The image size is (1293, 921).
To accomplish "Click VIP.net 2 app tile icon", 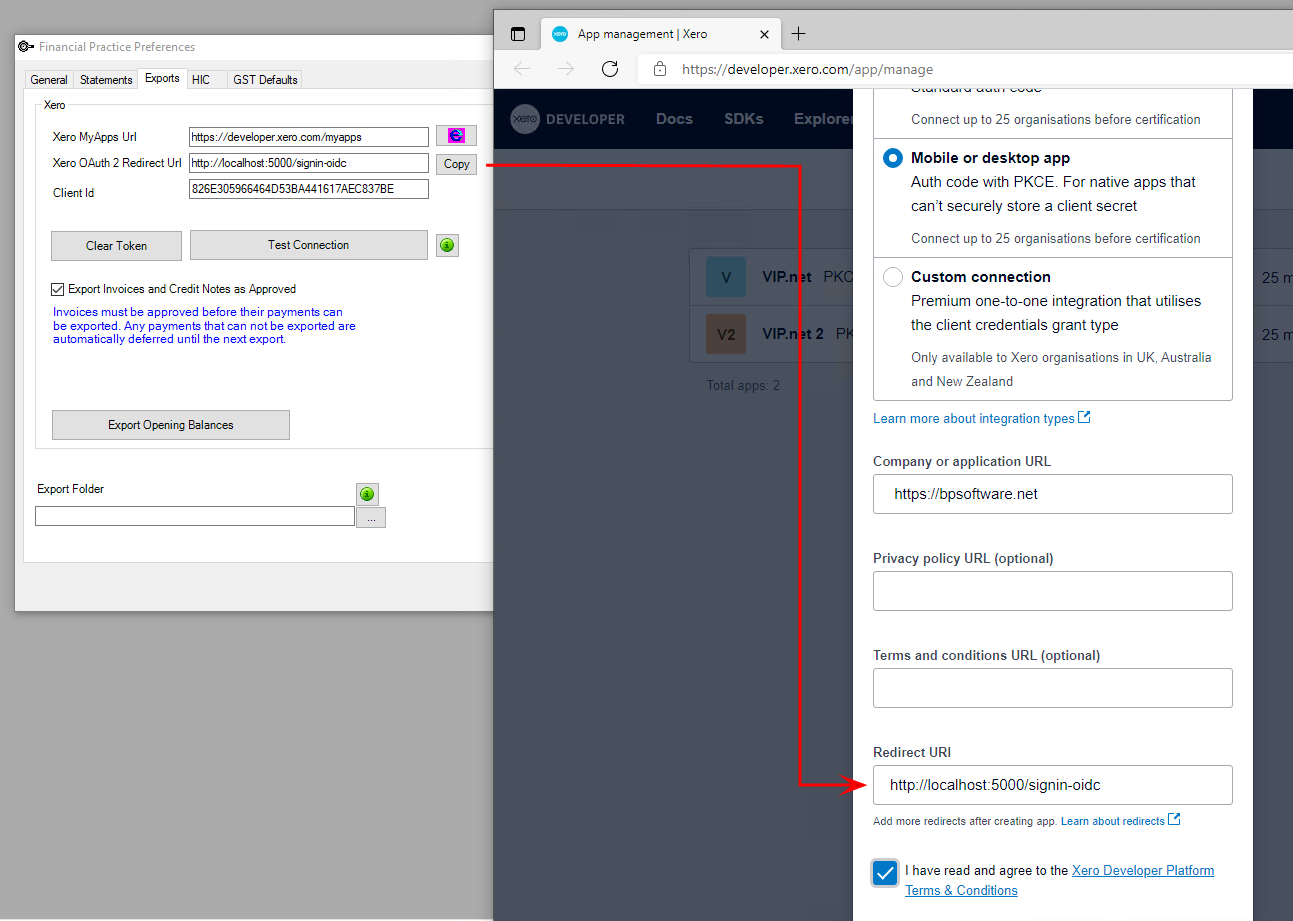I will (726, 334).
